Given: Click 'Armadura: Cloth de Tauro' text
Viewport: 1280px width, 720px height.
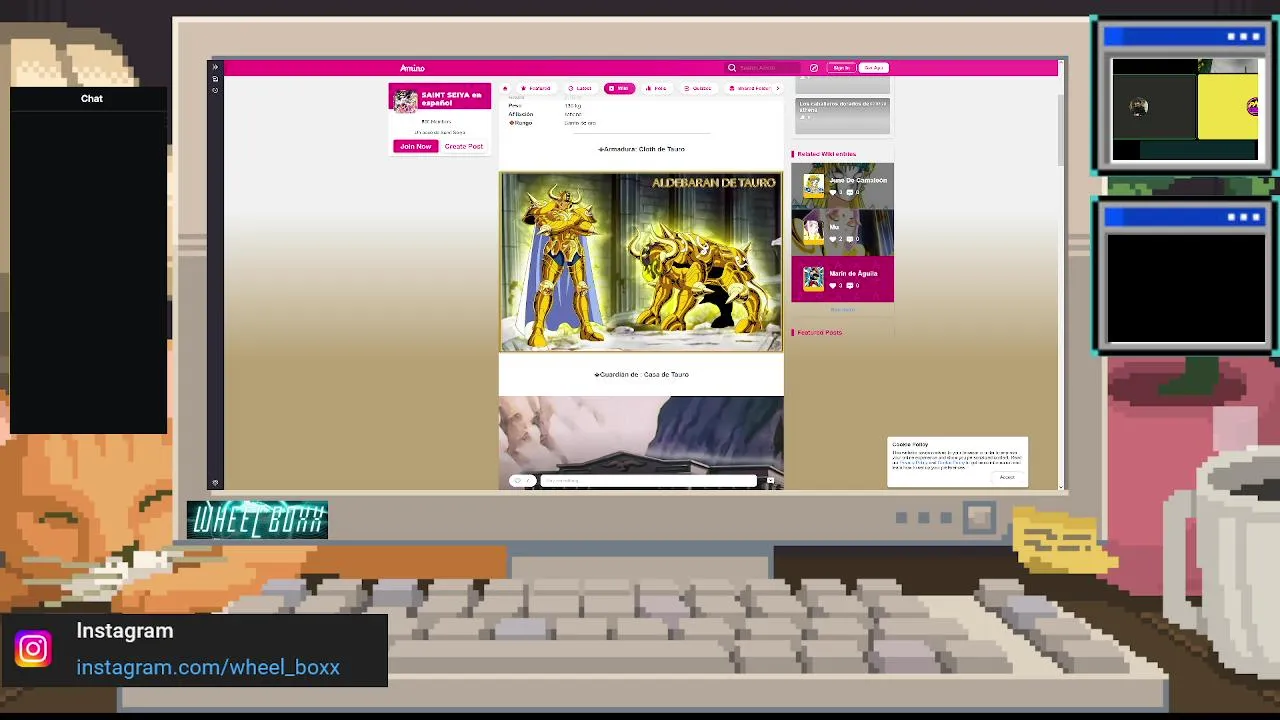Looking at the screenshot, I should pos(641,149).
